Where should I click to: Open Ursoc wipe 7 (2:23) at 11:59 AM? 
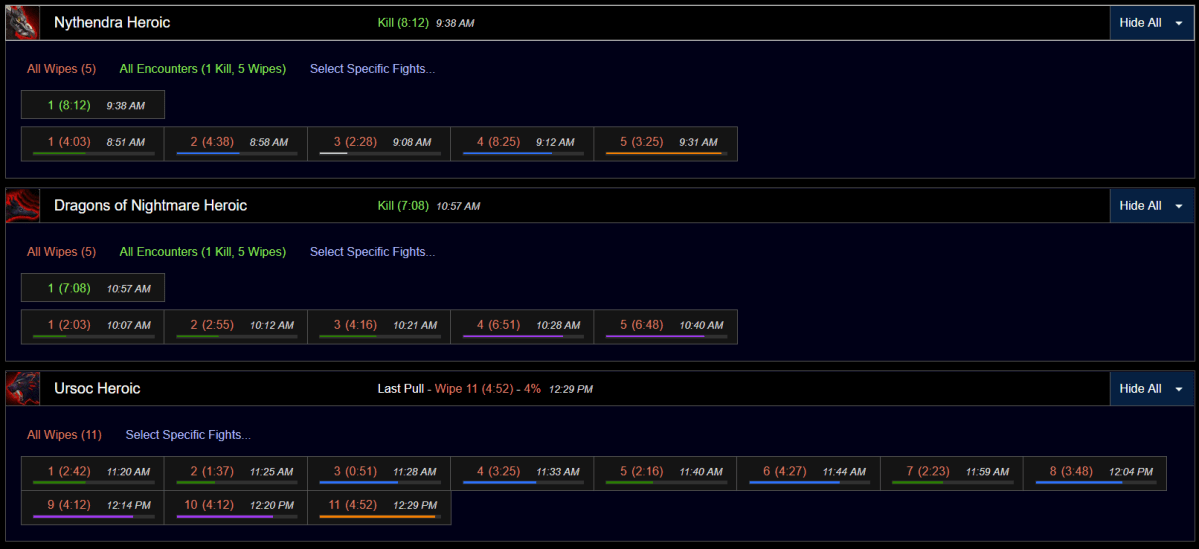952,473
